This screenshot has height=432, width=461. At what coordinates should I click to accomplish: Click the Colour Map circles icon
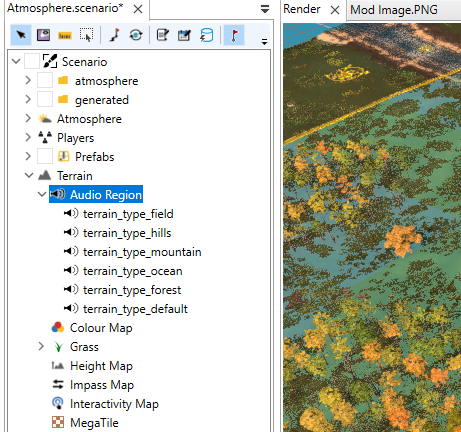coord(58,327)
